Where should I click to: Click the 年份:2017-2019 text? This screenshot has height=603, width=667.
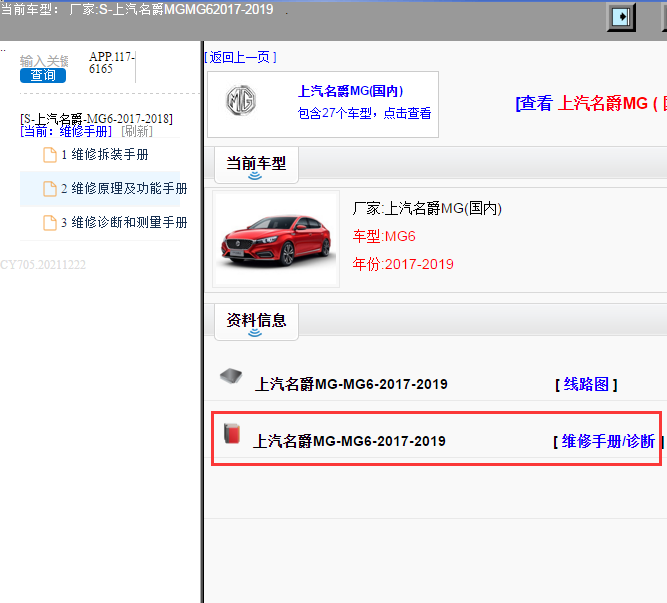(x=403, y=264)
